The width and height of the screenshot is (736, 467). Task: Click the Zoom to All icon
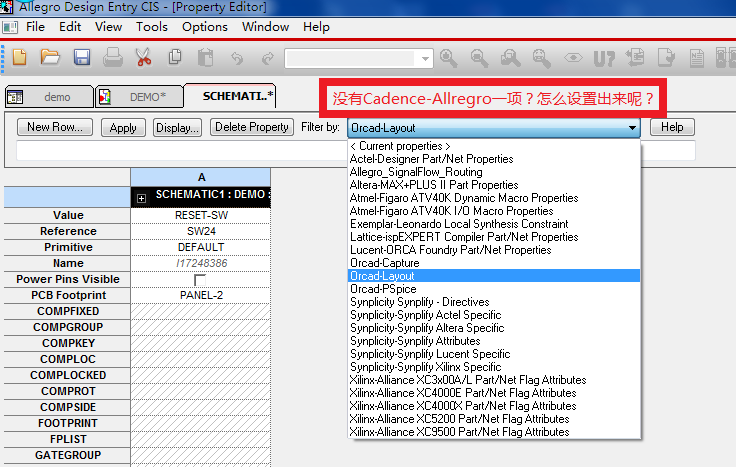(541, 58)
